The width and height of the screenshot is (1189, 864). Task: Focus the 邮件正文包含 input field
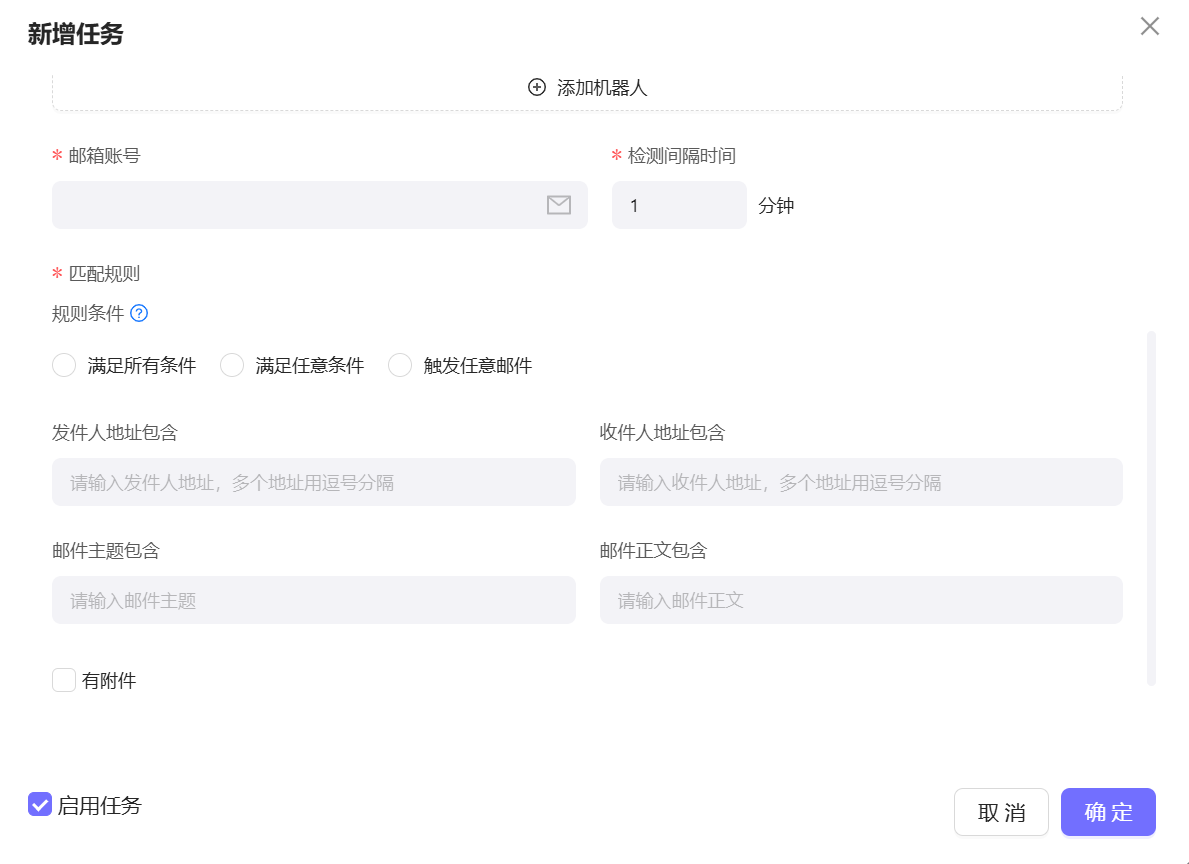point(860,600)
